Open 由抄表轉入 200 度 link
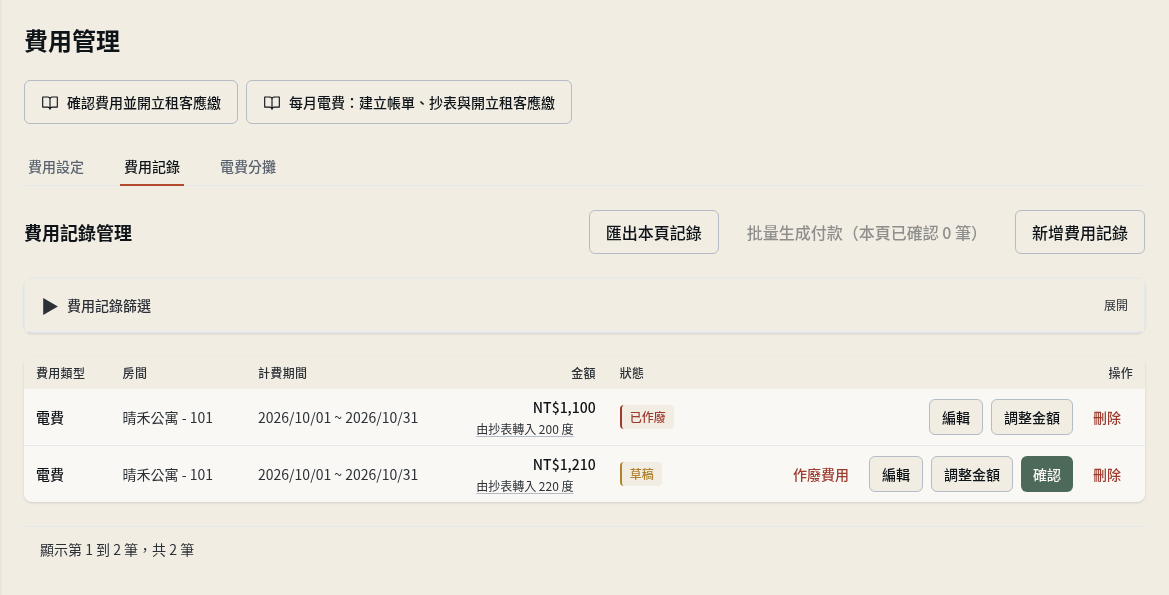Screen dimensions: 1169x595 [x=525, y=430]
